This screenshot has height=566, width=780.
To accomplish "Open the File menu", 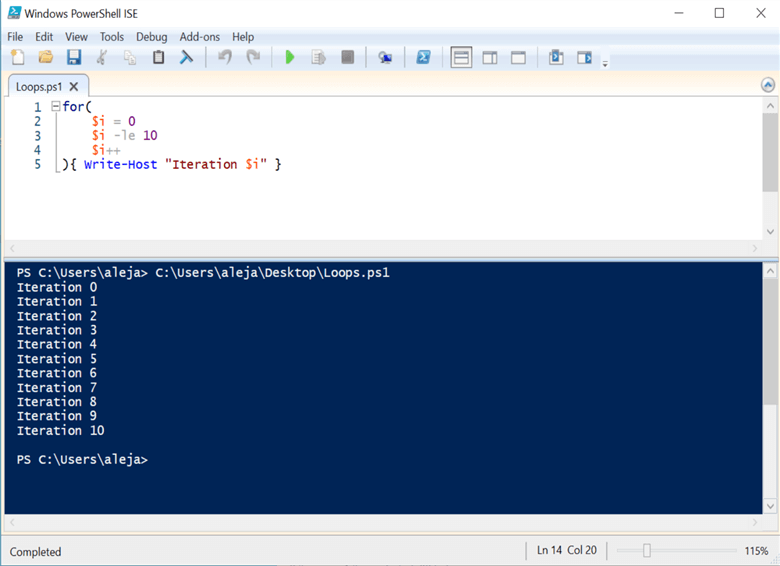I will (x=15, y=37).
